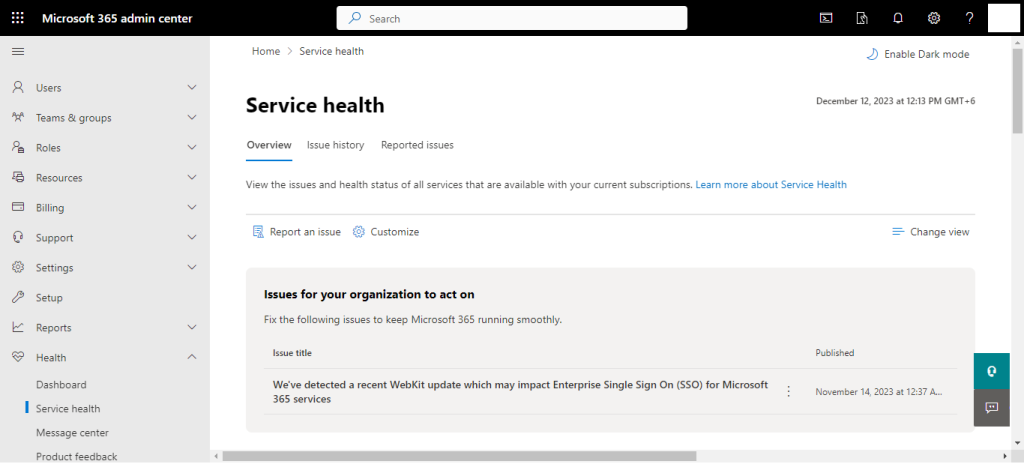Click the Customize button label
Screen dimensions: 1024x464
pos(395,232)
